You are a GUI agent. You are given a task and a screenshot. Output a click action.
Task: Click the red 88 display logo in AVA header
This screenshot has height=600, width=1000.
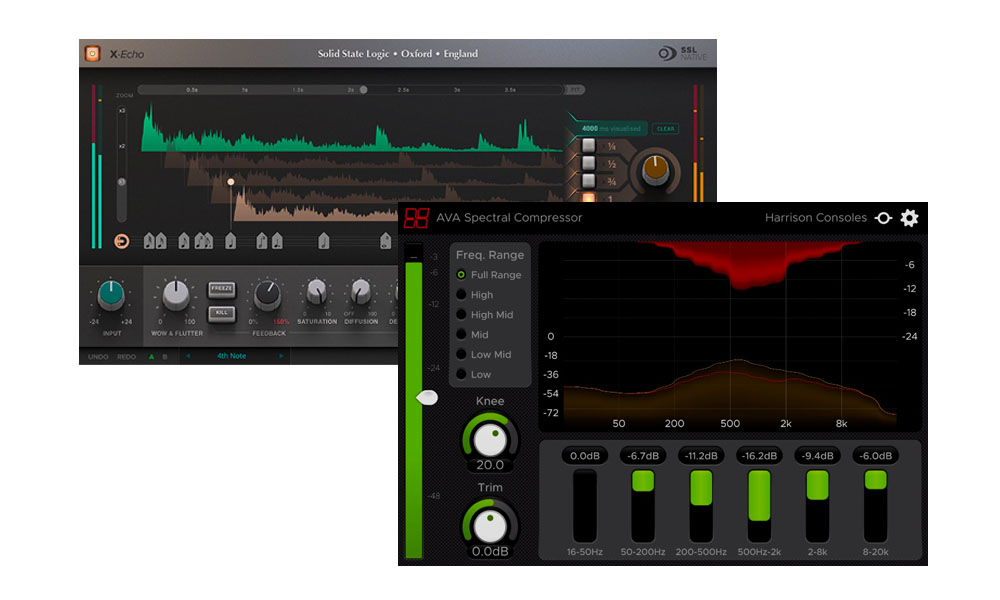(417, 217)
